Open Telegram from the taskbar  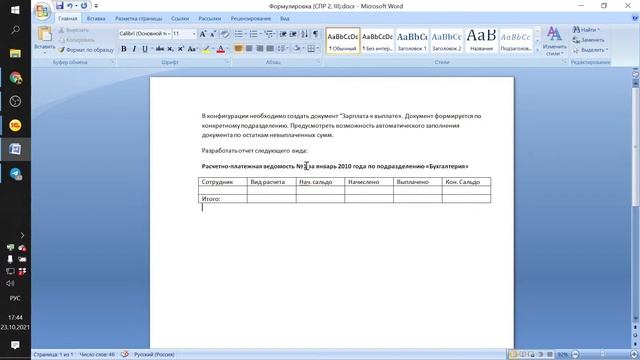(x=16, y=174)
